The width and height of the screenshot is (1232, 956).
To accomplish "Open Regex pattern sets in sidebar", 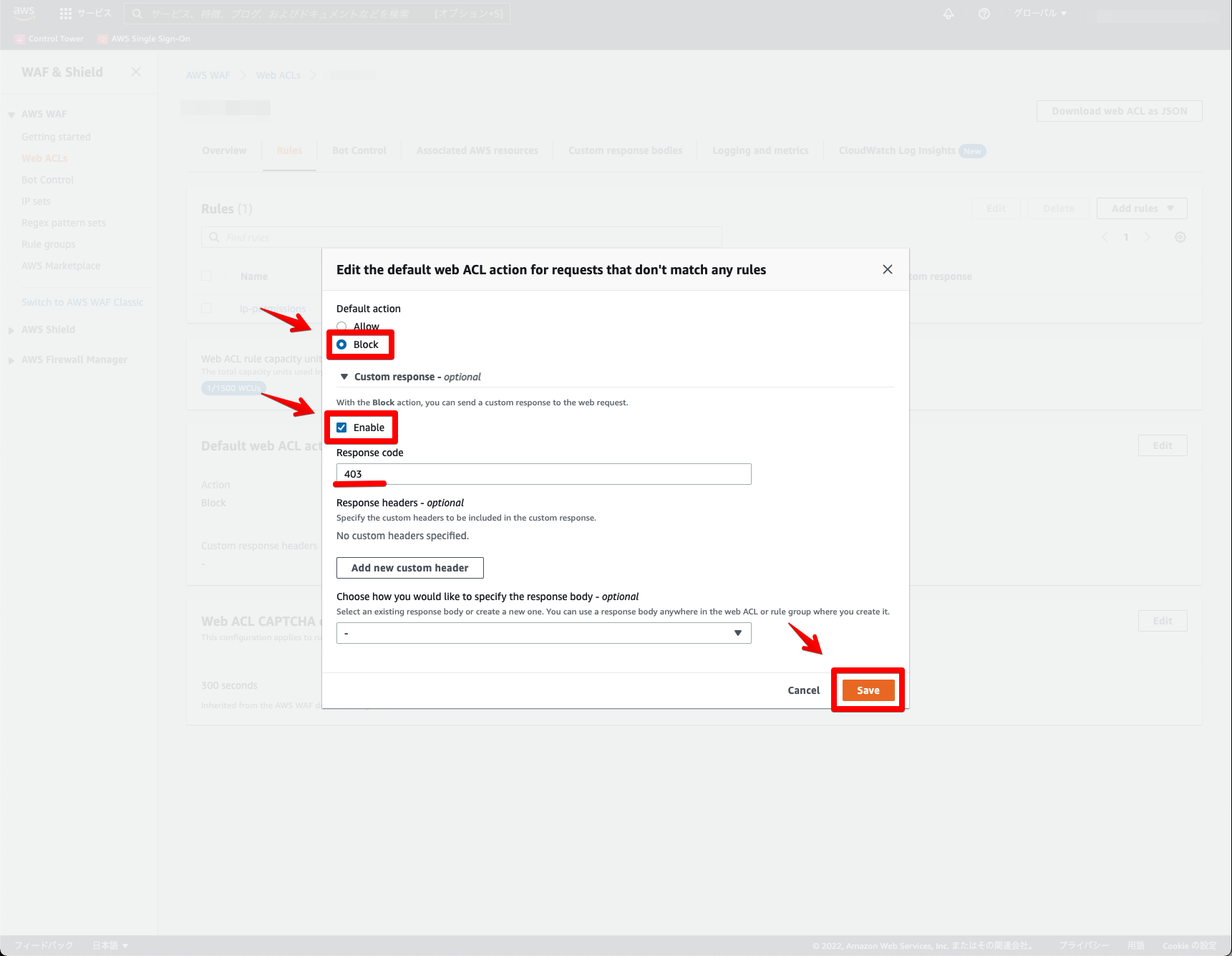I will point(63,223).
